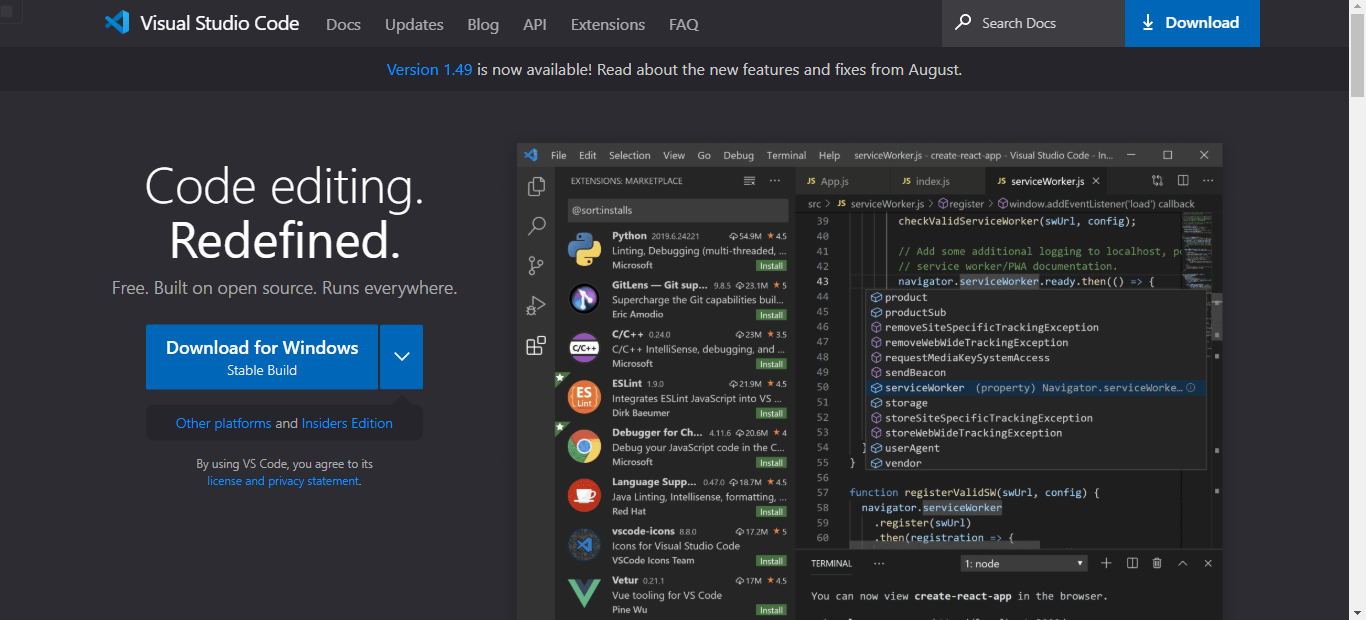Viewport: 1366px width, 620px height.
Task: Open the 1: node terminal selector dropdown
Action: [x=1022, y=562]
